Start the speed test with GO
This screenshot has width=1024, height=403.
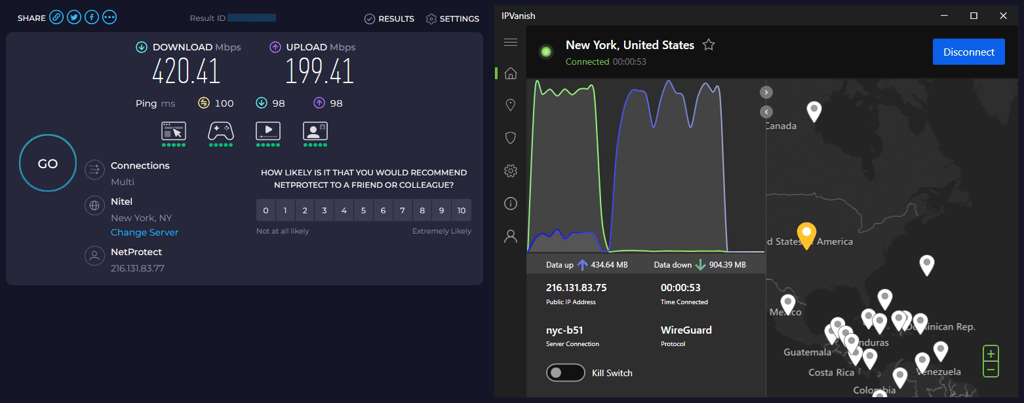(48, 164)
